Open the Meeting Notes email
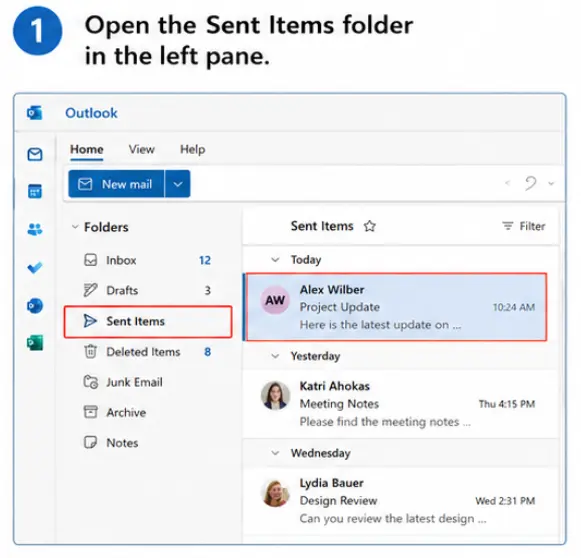 [x=400, y=404]
